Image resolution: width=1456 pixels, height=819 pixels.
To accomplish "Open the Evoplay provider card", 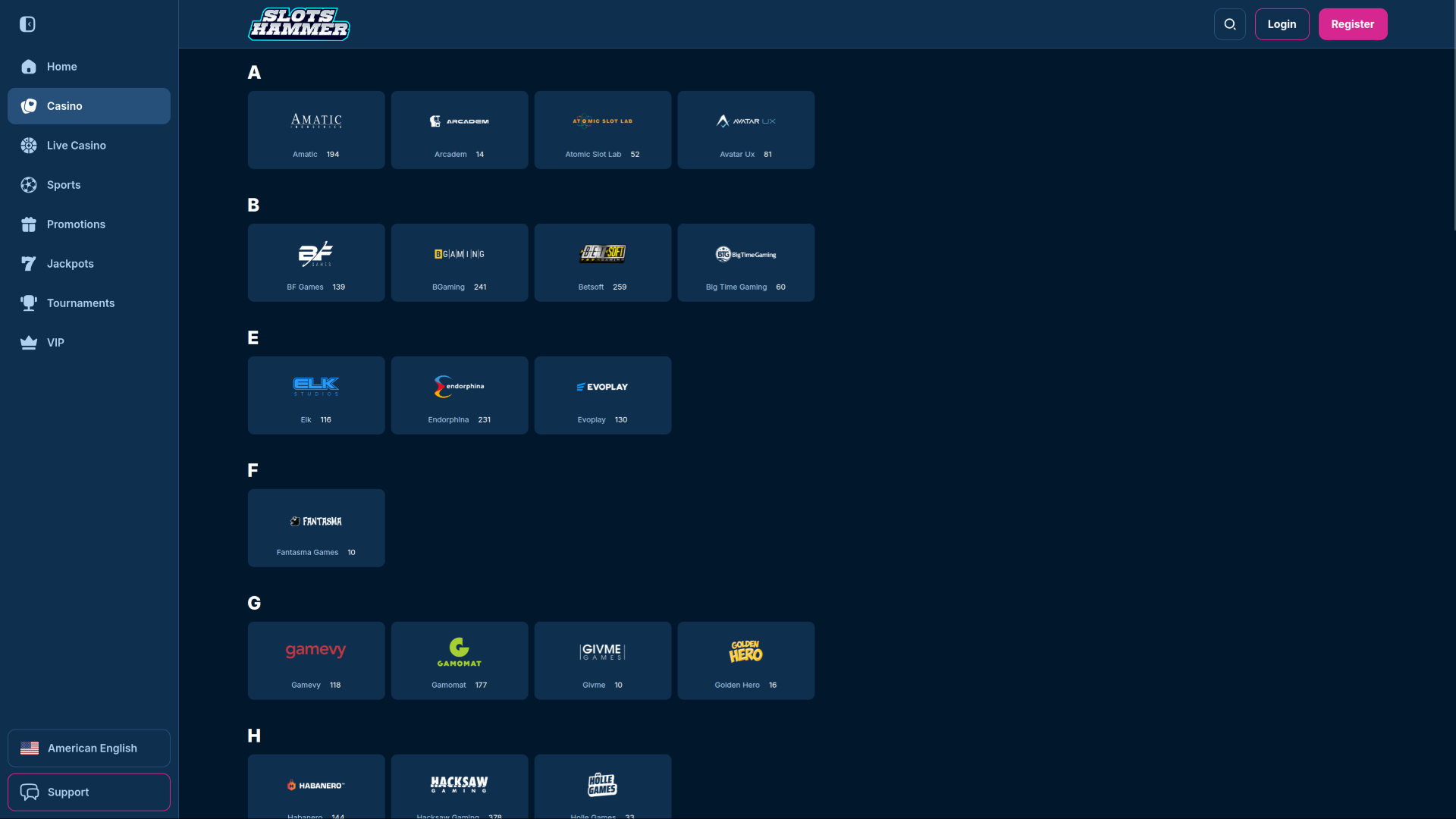I will 603,395.
